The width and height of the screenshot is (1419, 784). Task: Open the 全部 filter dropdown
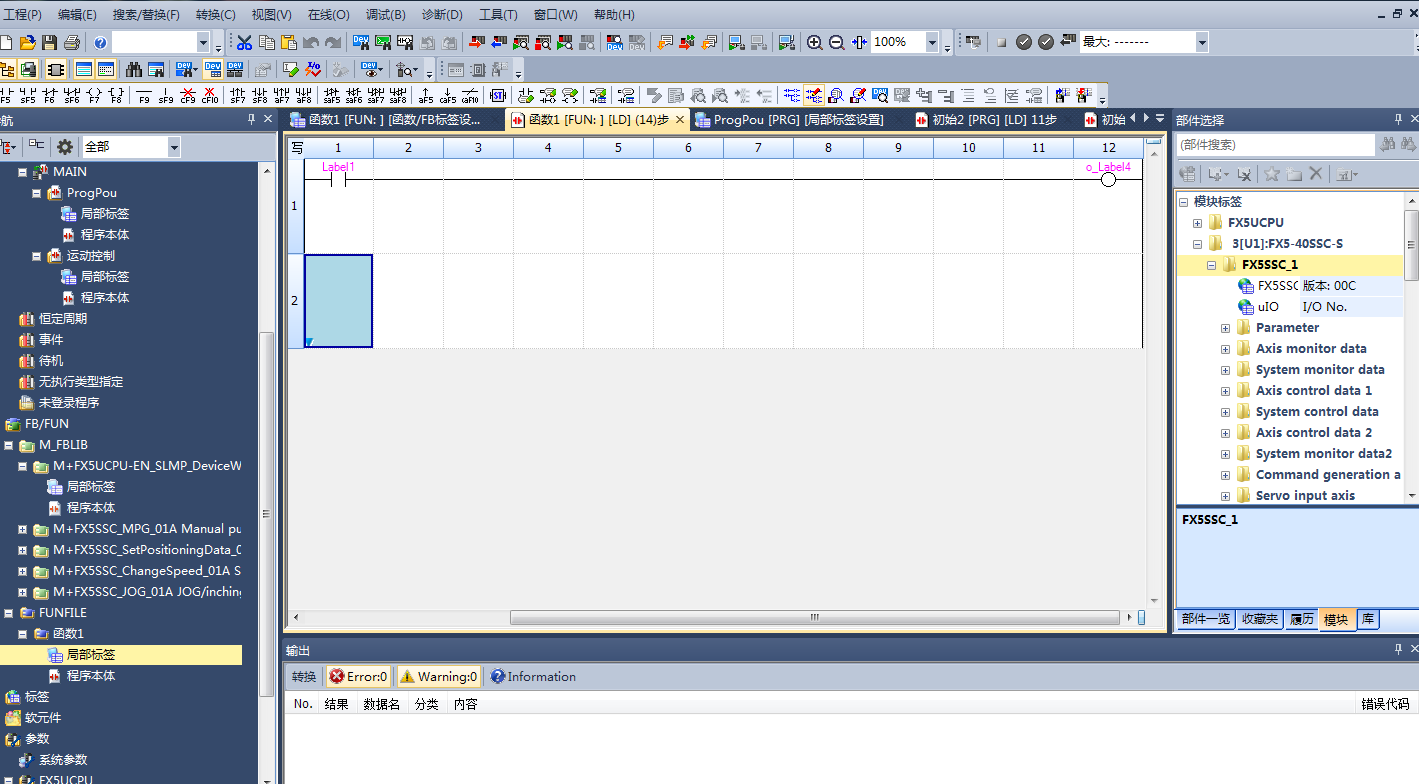click(x=174, y=147)
